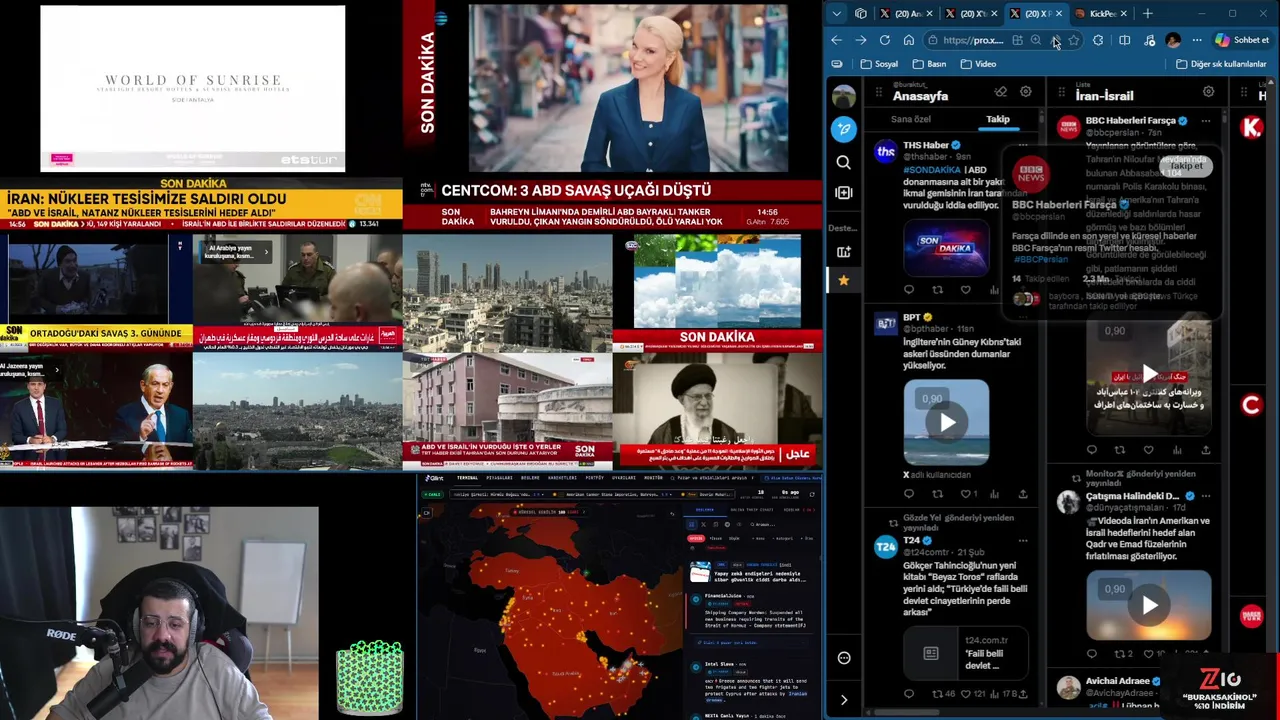
Task: Like the THS Haber post
Action: coord(966,290)
